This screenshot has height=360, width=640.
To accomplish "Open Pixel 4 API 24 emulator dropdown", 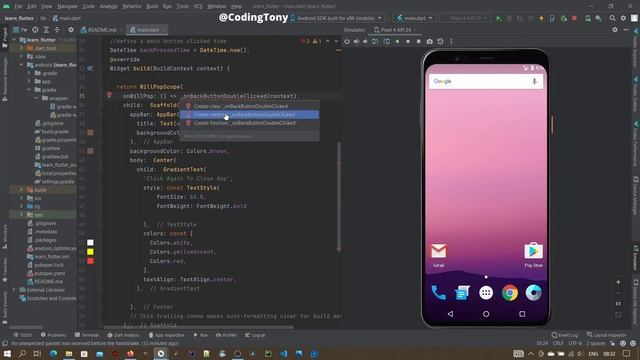I will point(465,18).
